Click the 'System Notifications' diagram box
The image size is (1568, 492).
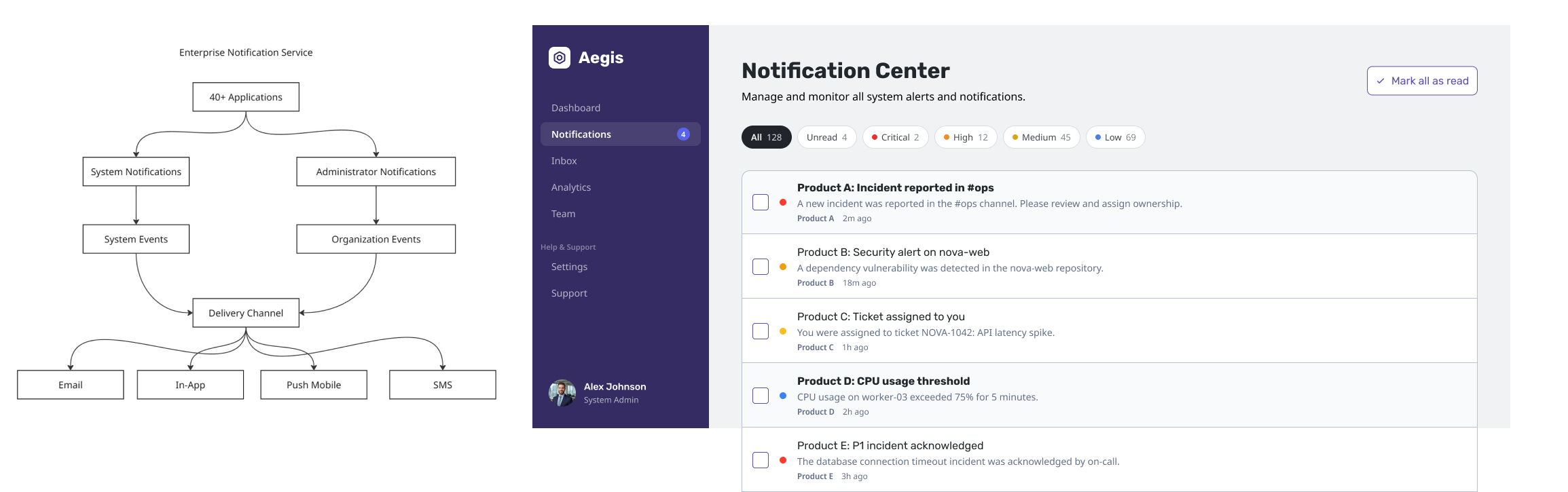click(136, 172)
